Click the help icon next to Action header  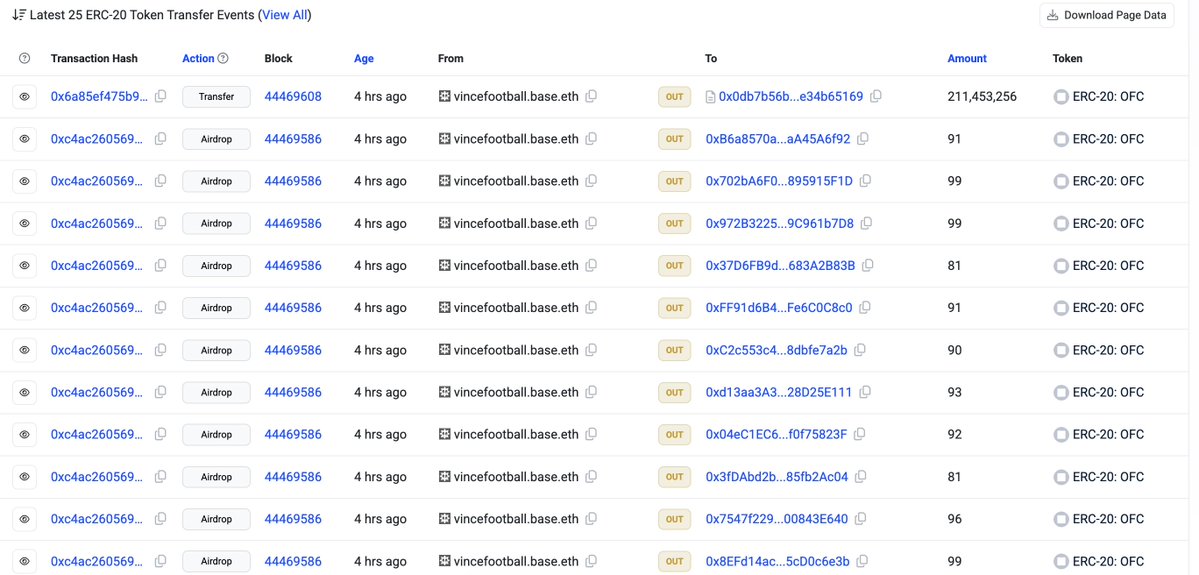[x=223, y=58]
